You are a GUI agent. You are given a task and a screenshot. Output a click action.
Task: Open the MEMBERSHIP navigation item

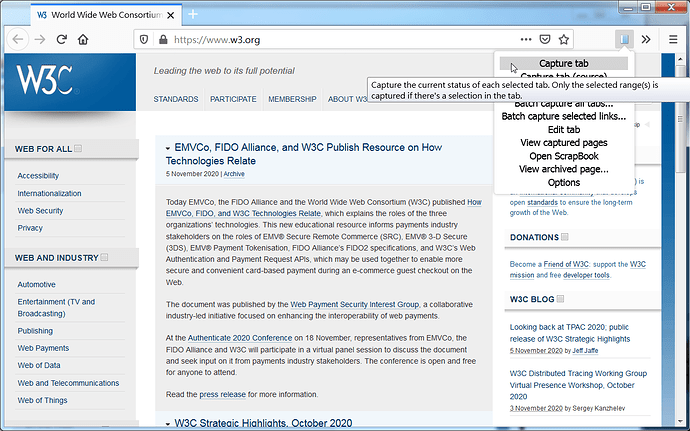tap(292, 99)
